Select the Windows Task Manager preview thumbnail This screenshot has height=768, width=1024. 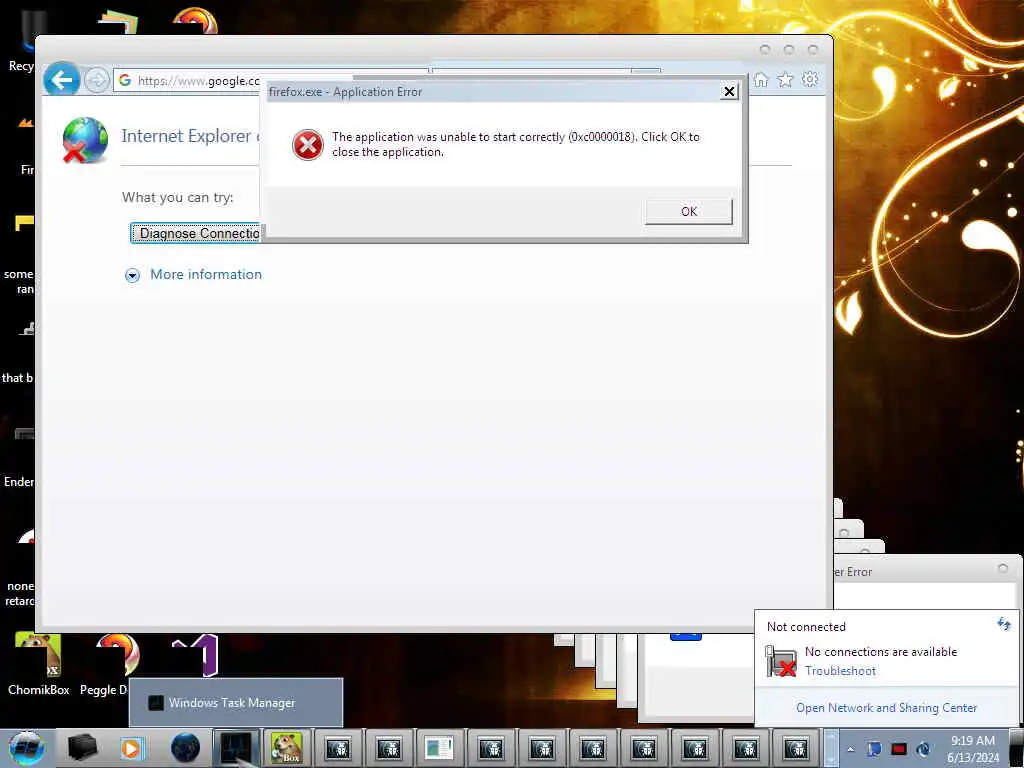(x=236, y=703)
